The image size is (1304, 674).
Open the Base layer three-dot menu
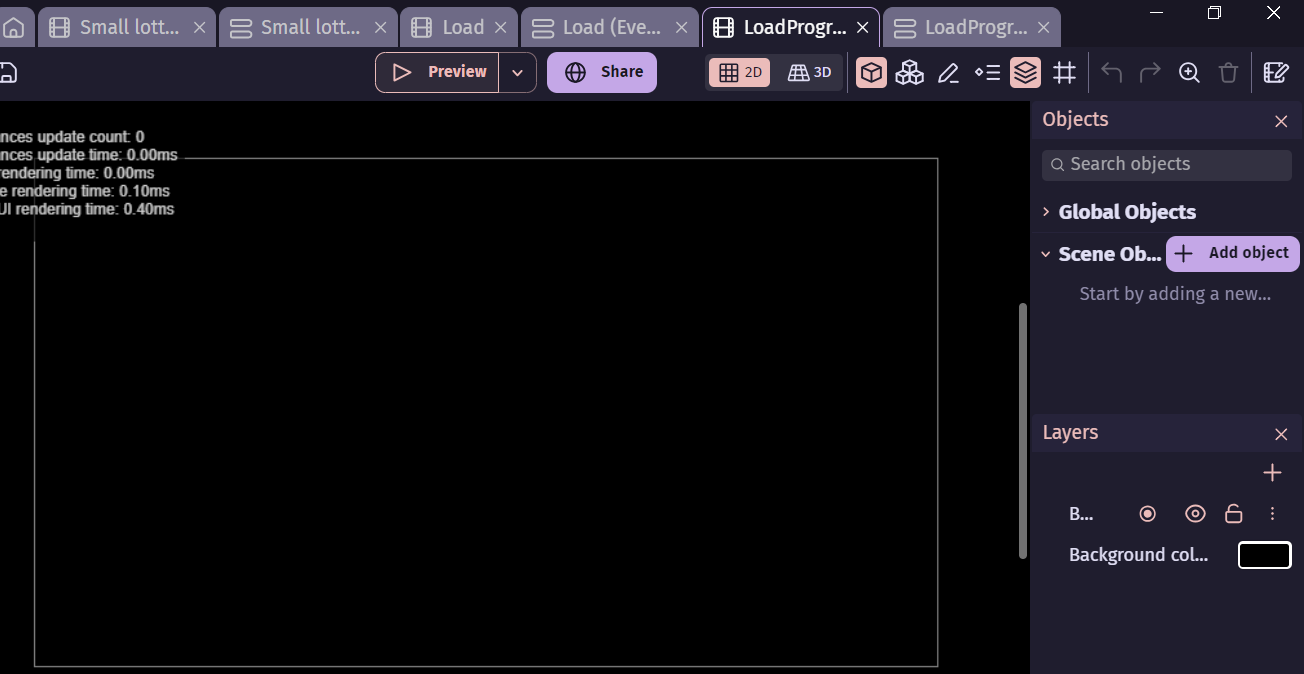click(x=1272, y=514)
